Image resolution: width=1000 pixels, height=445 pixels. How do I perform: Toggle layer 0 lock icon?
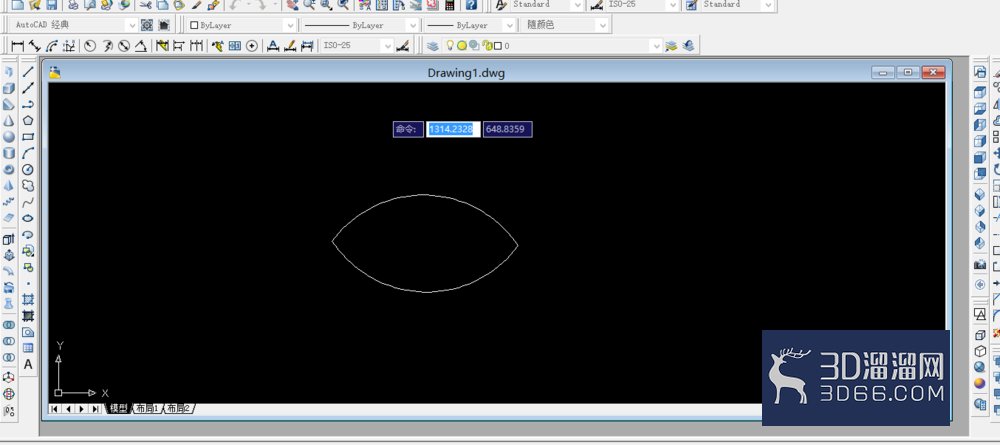pos(488,46)
